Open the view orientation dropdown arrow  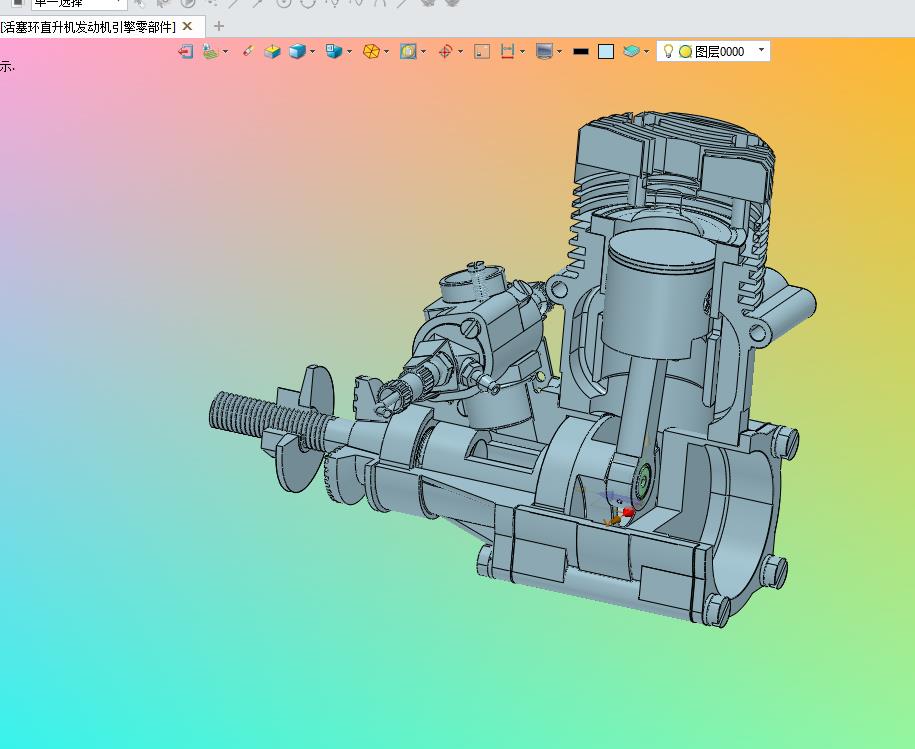[350, 51]
